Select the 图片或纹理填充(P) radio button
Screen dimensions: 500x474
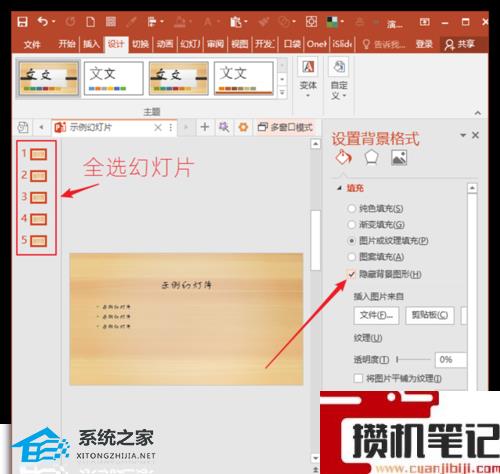351,241
